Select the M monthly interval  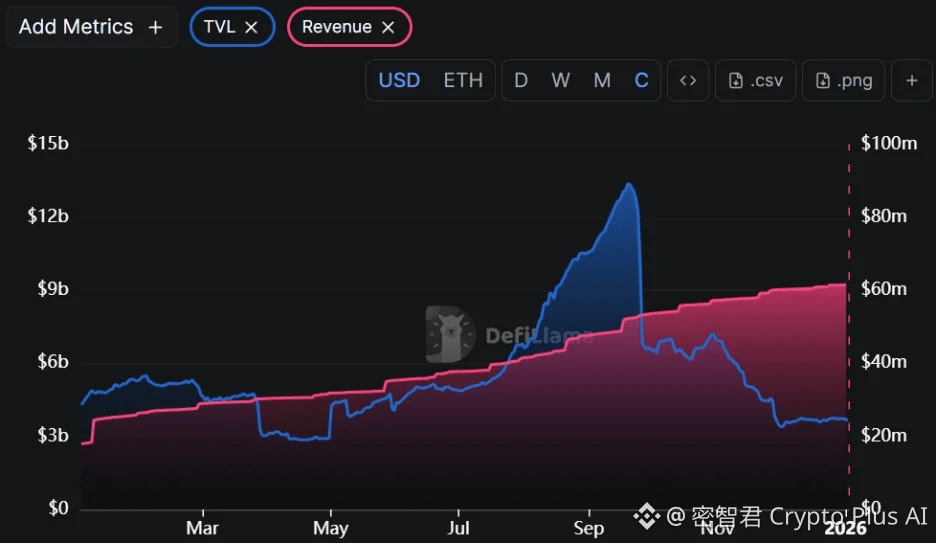click(602, 81)
